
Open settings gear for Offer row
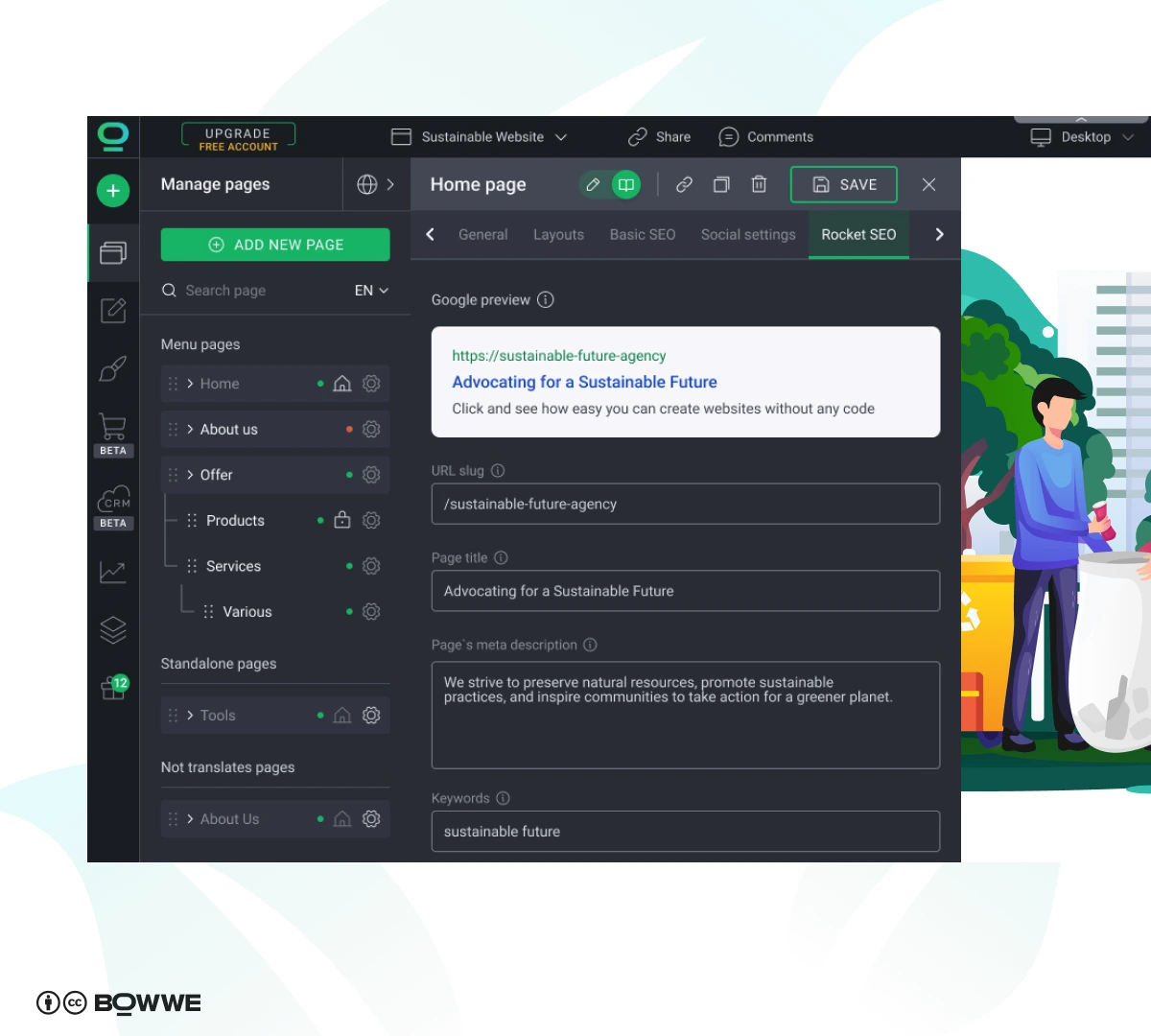point(372,475)
